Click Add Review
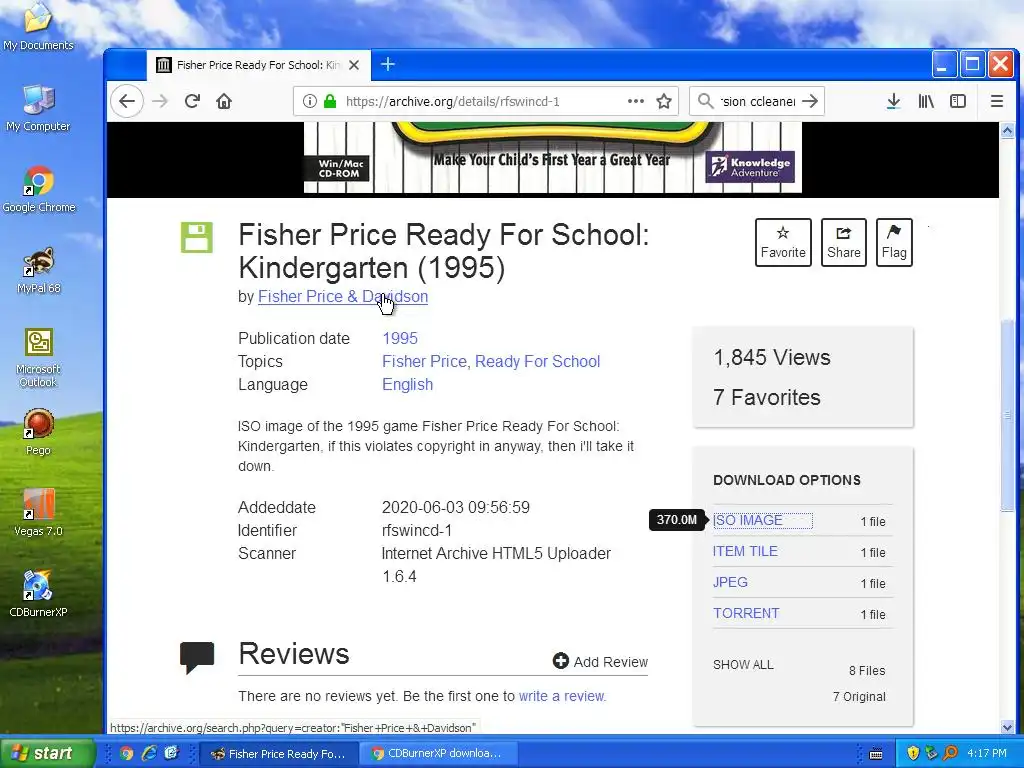Viewport: 1024px width, 768px height. pyautogui.click(x=600, y=662)
